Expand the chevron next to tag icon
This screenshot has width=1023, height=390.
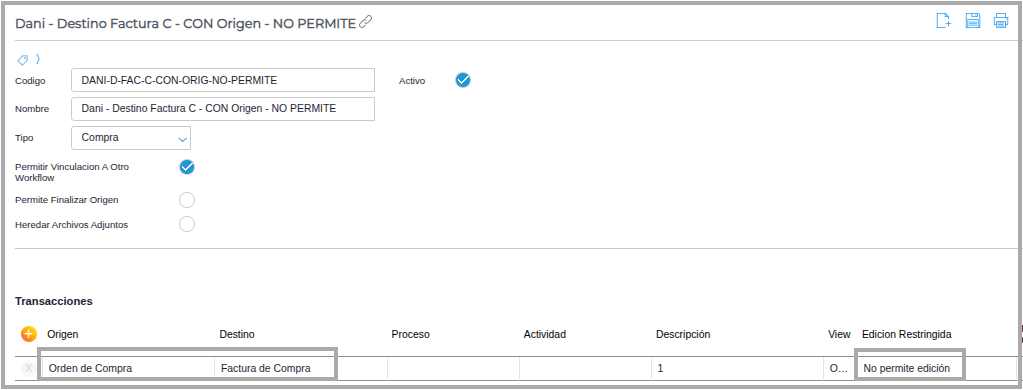38,59
